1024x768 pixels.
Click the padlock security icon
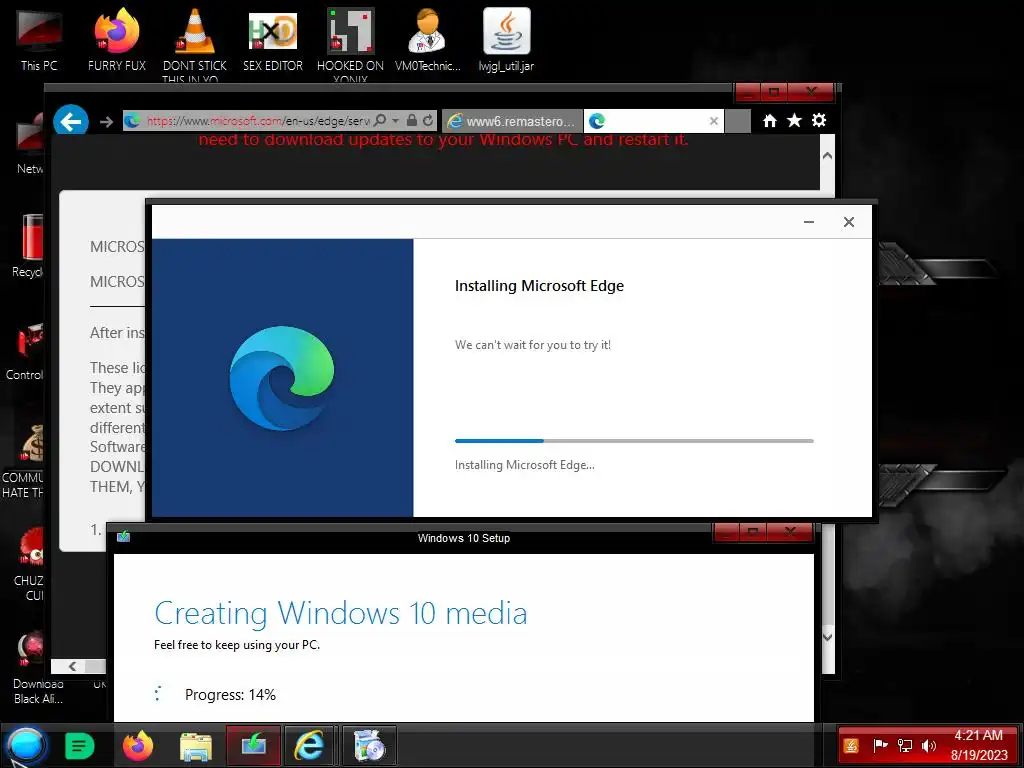pyautogui.click(x=411, y=120)
